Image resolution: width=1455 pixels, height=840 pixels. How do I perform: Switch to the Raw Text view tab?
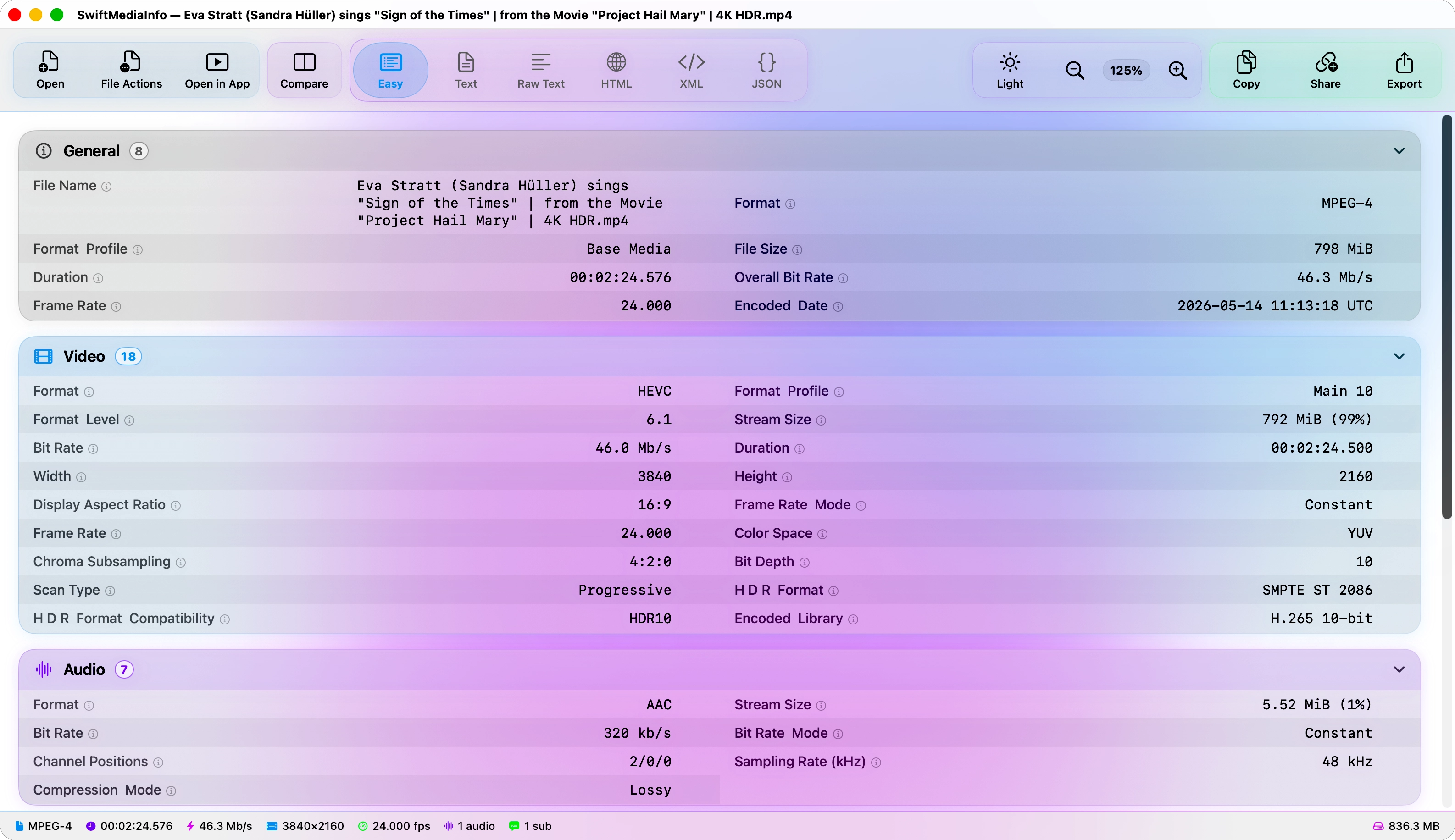pos(541,70)
